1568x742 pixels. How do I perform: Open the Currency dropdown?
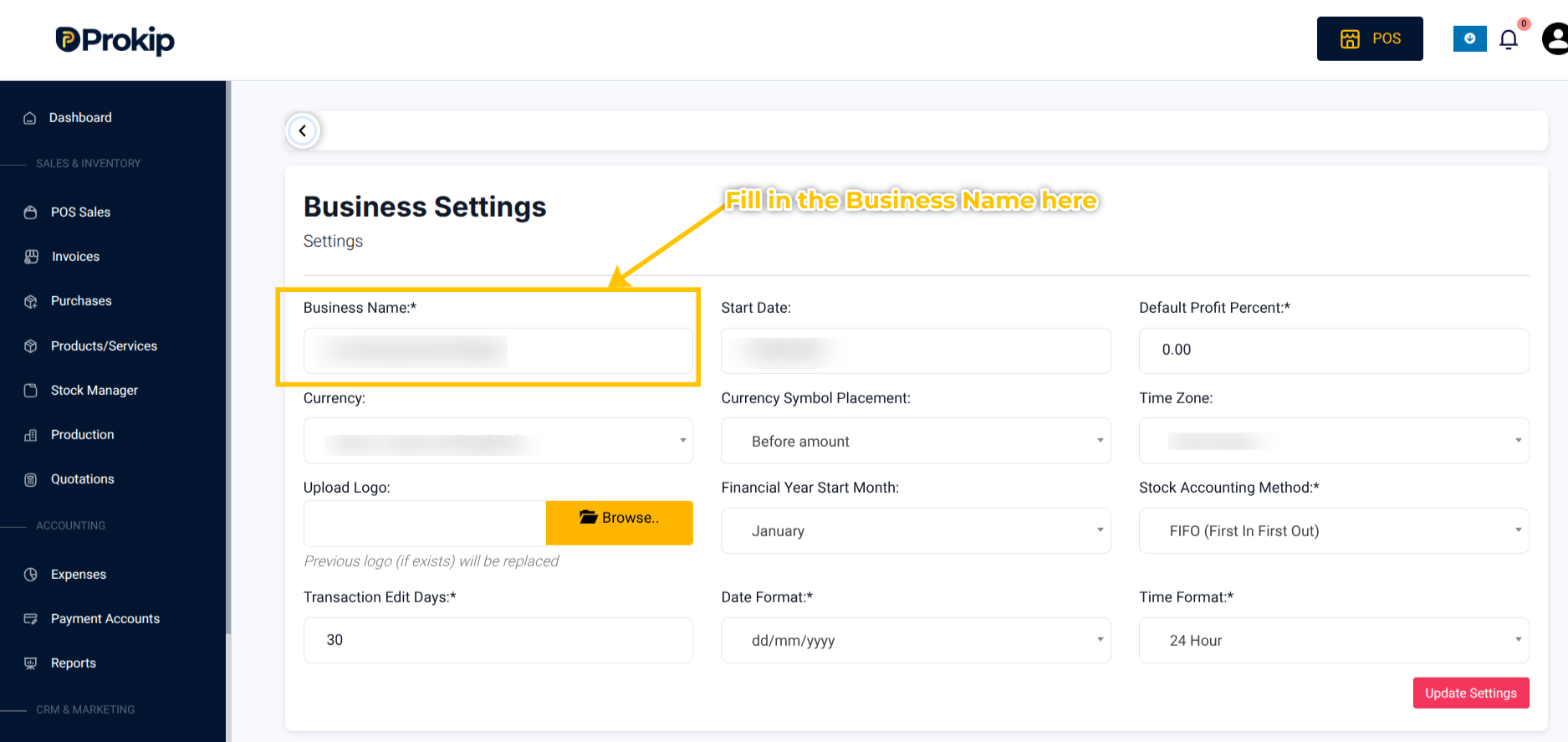pos(498,441)
